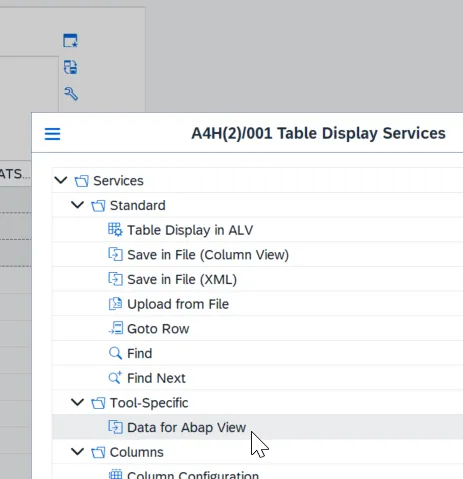This screenshot has height=479, width=463.
Task: Click the Standard tree label
Action: pos(138,205)
